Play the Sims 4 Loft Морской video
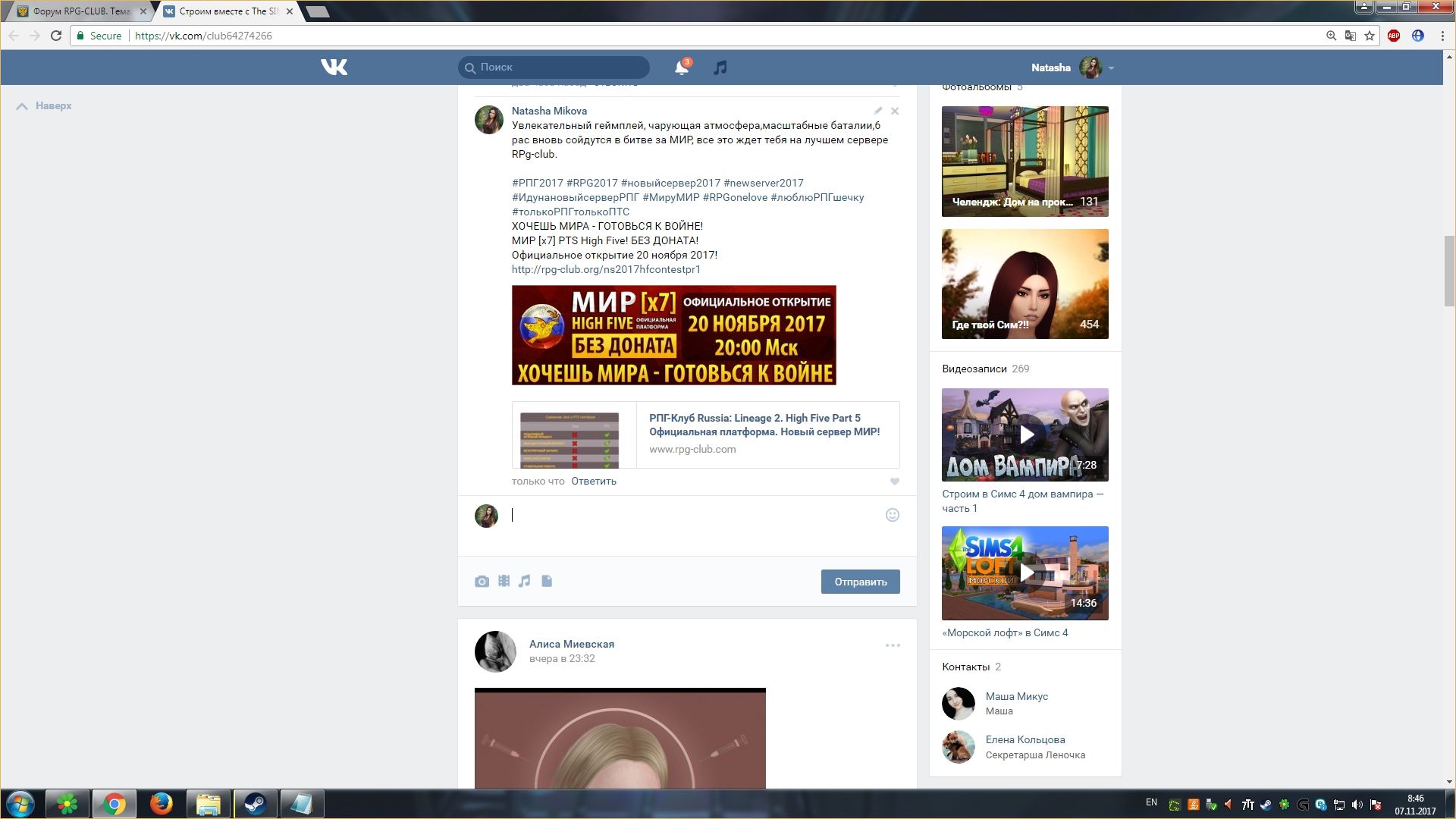 1025,573
